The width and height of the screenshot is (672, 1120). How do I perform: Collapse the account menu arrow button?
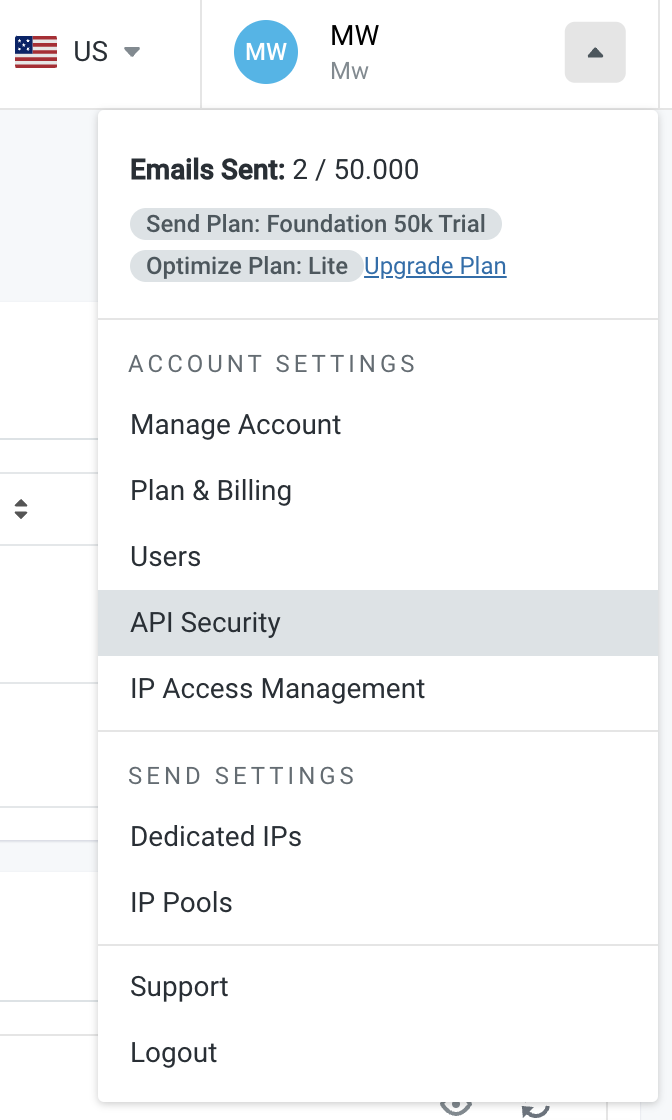pos(595,52)
